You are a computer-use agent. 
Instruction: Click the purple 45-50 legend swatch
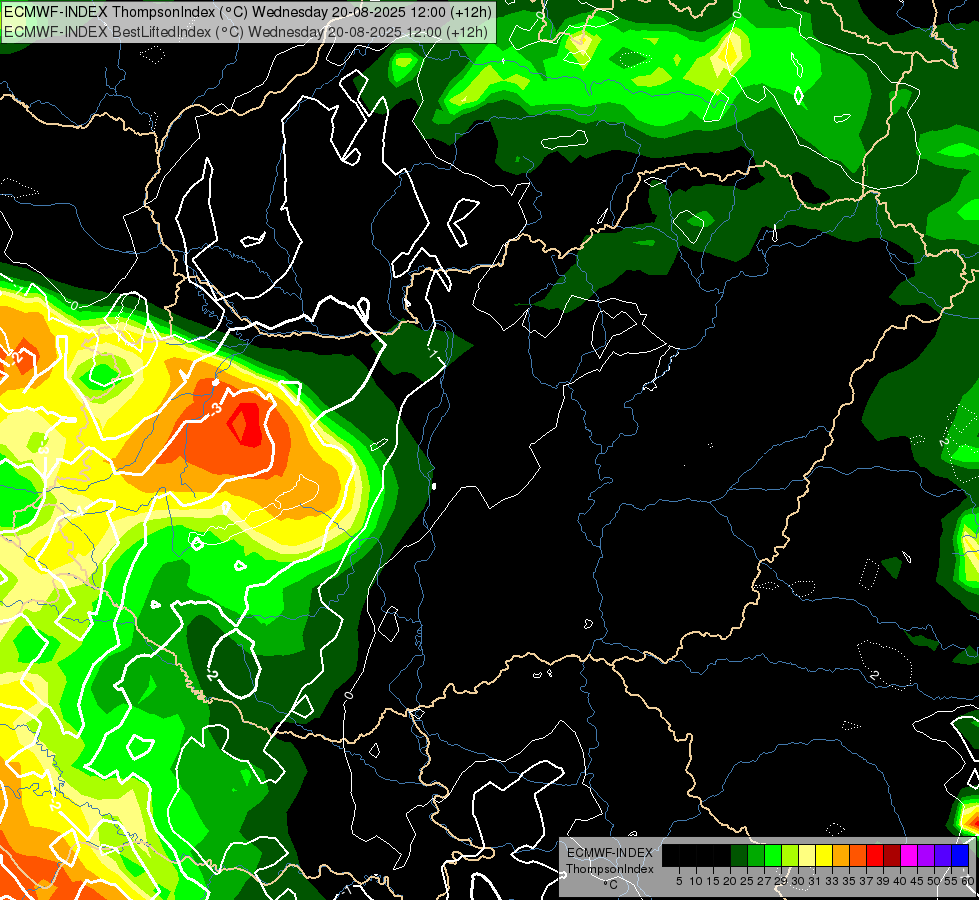(926, 855)
